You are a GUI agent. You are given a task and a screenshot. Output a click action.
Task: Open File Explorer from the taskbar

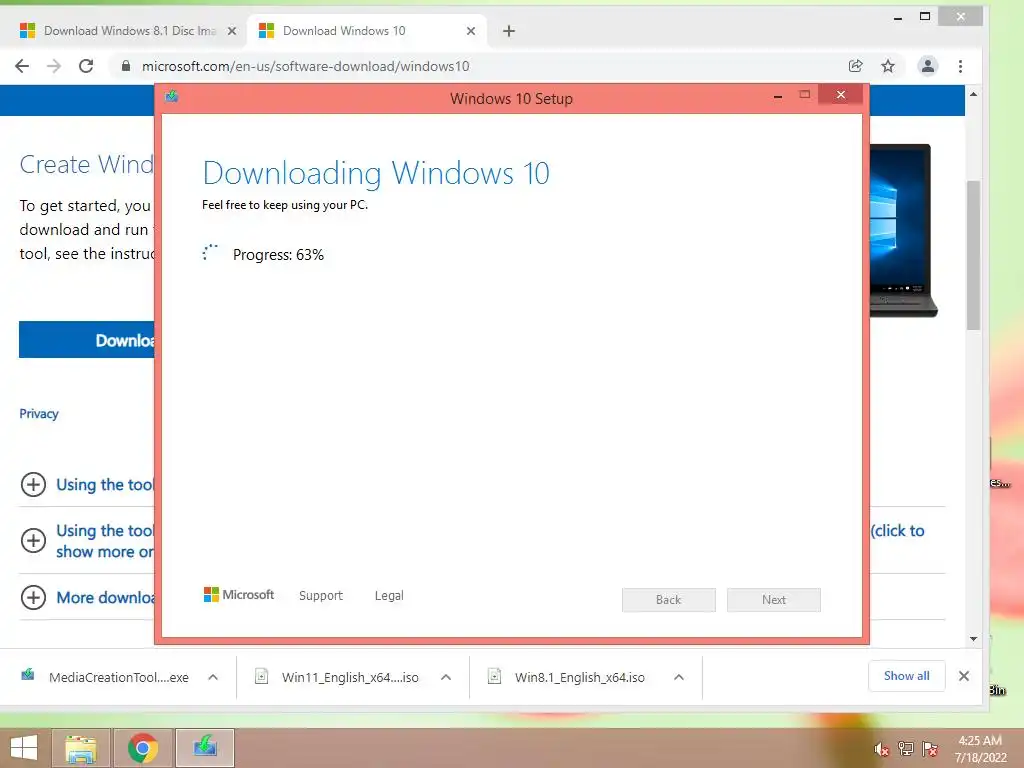(x=81, y=748)
